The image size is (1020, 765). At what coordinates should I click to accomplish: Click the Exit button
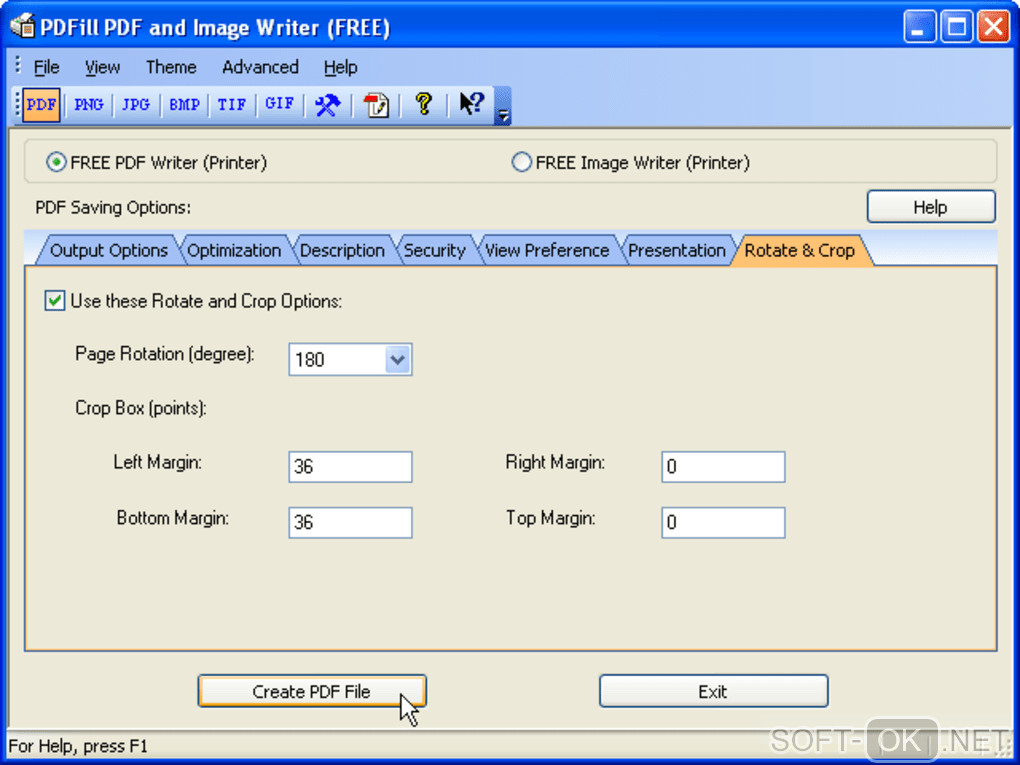click(713, 691)
